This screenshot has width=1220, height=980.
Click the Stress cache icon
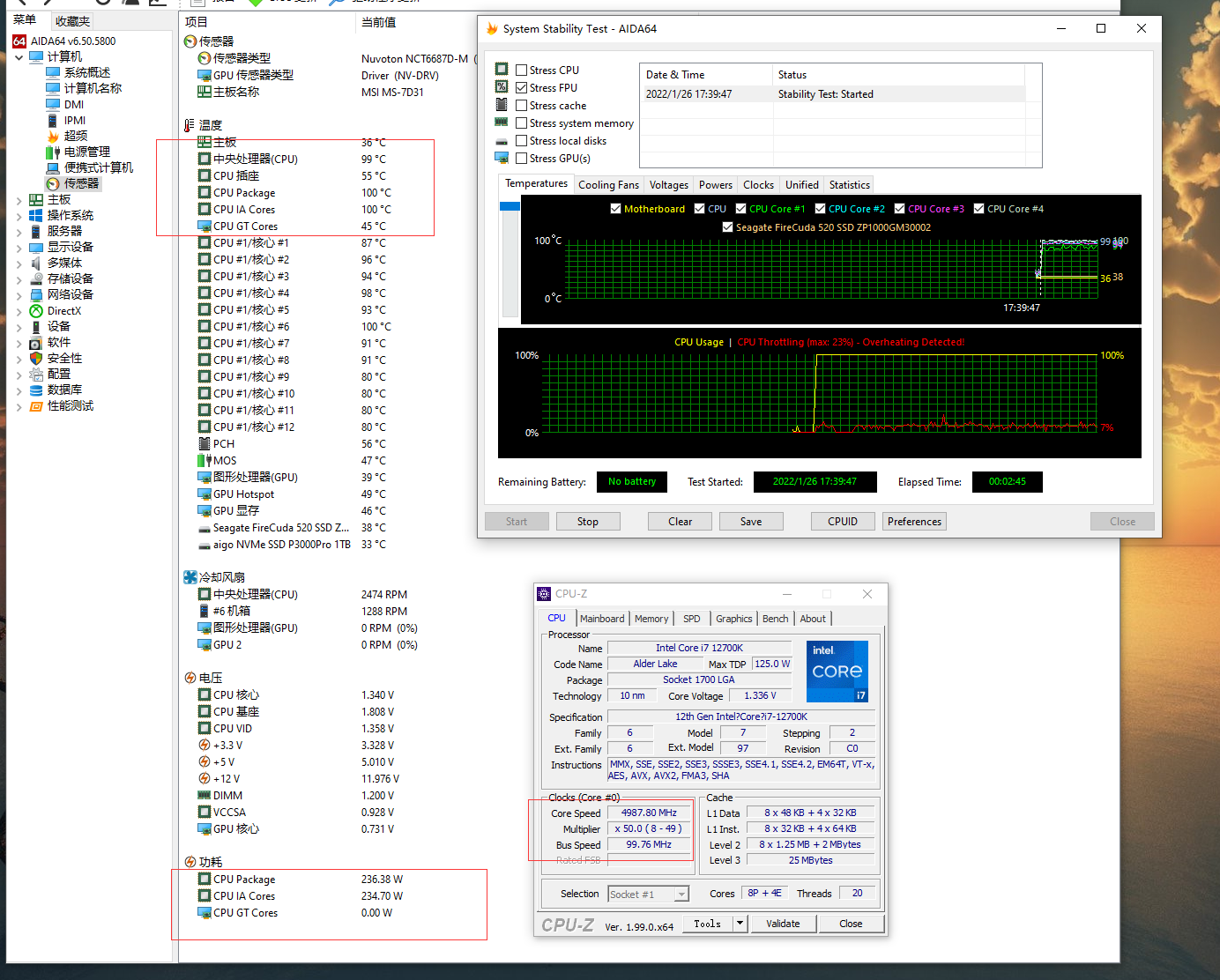click(502, 104)
